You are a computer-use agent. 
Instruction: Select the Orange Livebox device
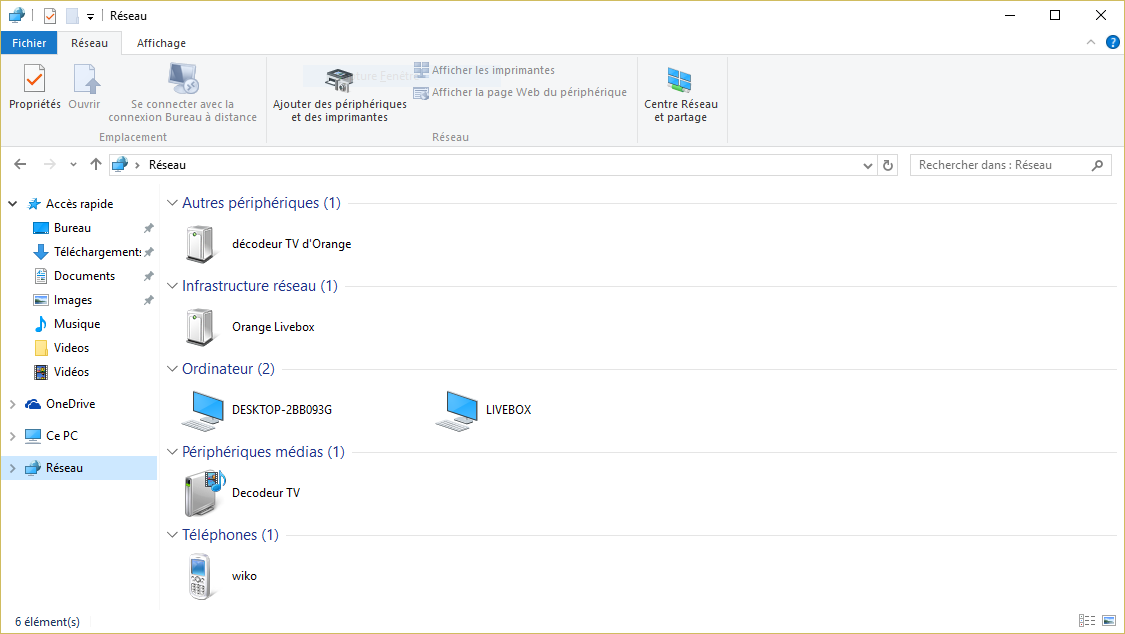[x=250, y=327]
